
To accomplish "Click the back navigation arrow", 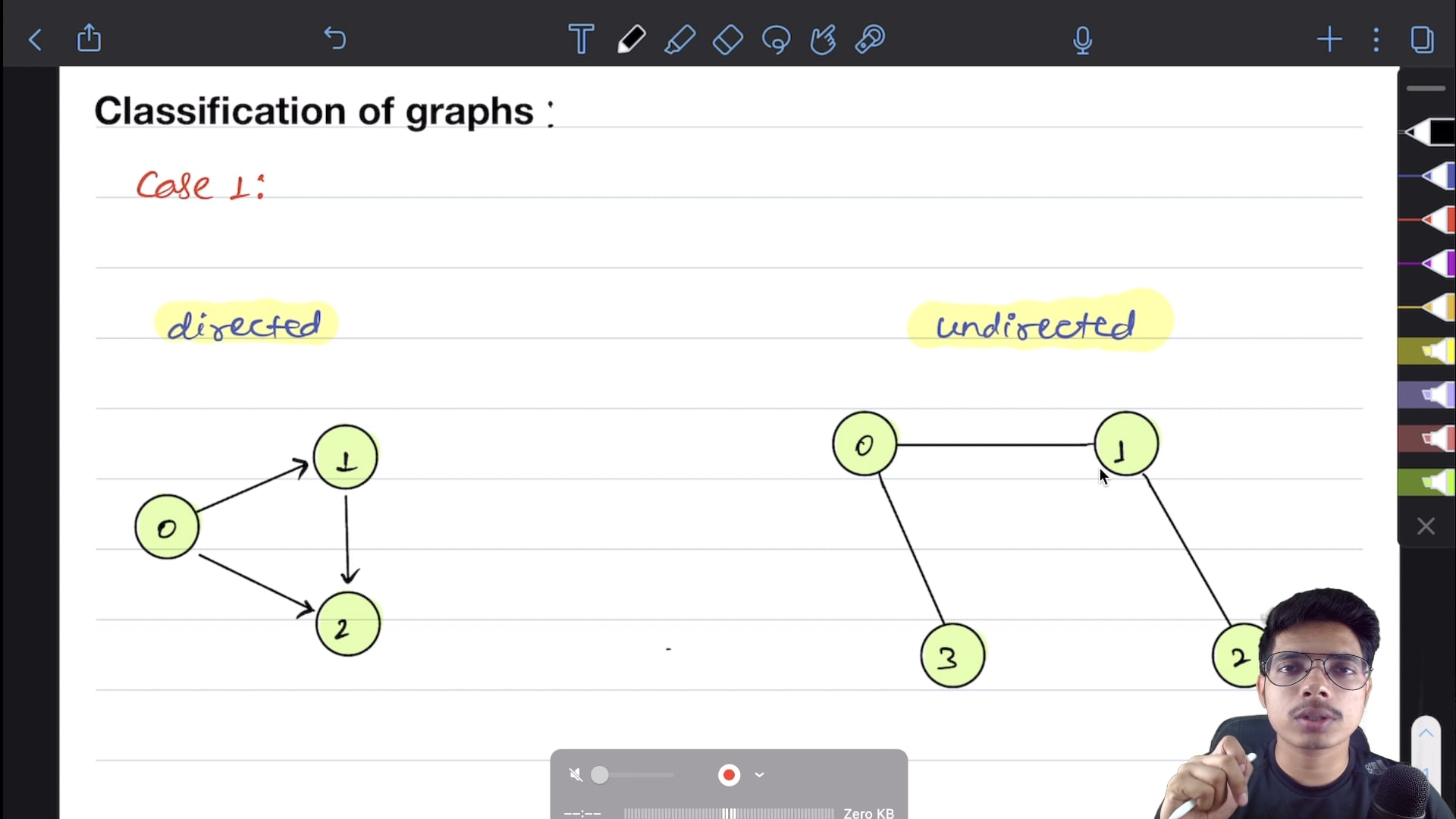I will click(35, 39).
